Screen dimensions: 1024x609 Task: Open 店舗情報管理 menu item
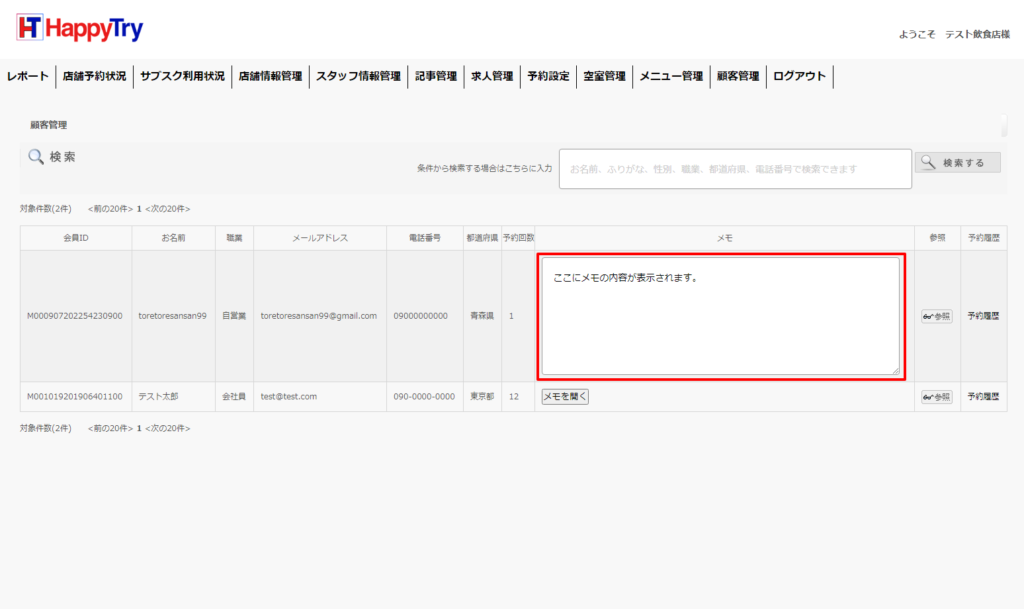point(270,76)
